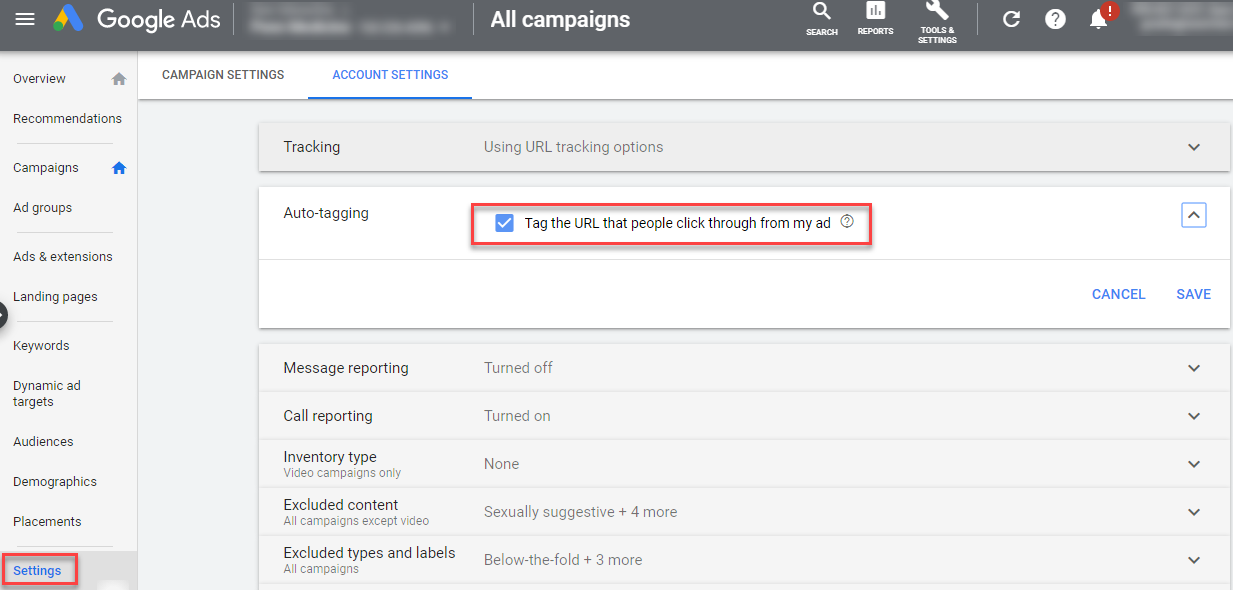Open the help question mark icon

click(1055, 18)
